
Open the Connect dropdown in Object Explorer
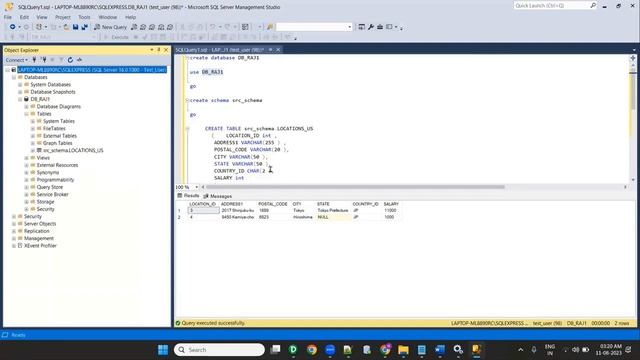17,60
